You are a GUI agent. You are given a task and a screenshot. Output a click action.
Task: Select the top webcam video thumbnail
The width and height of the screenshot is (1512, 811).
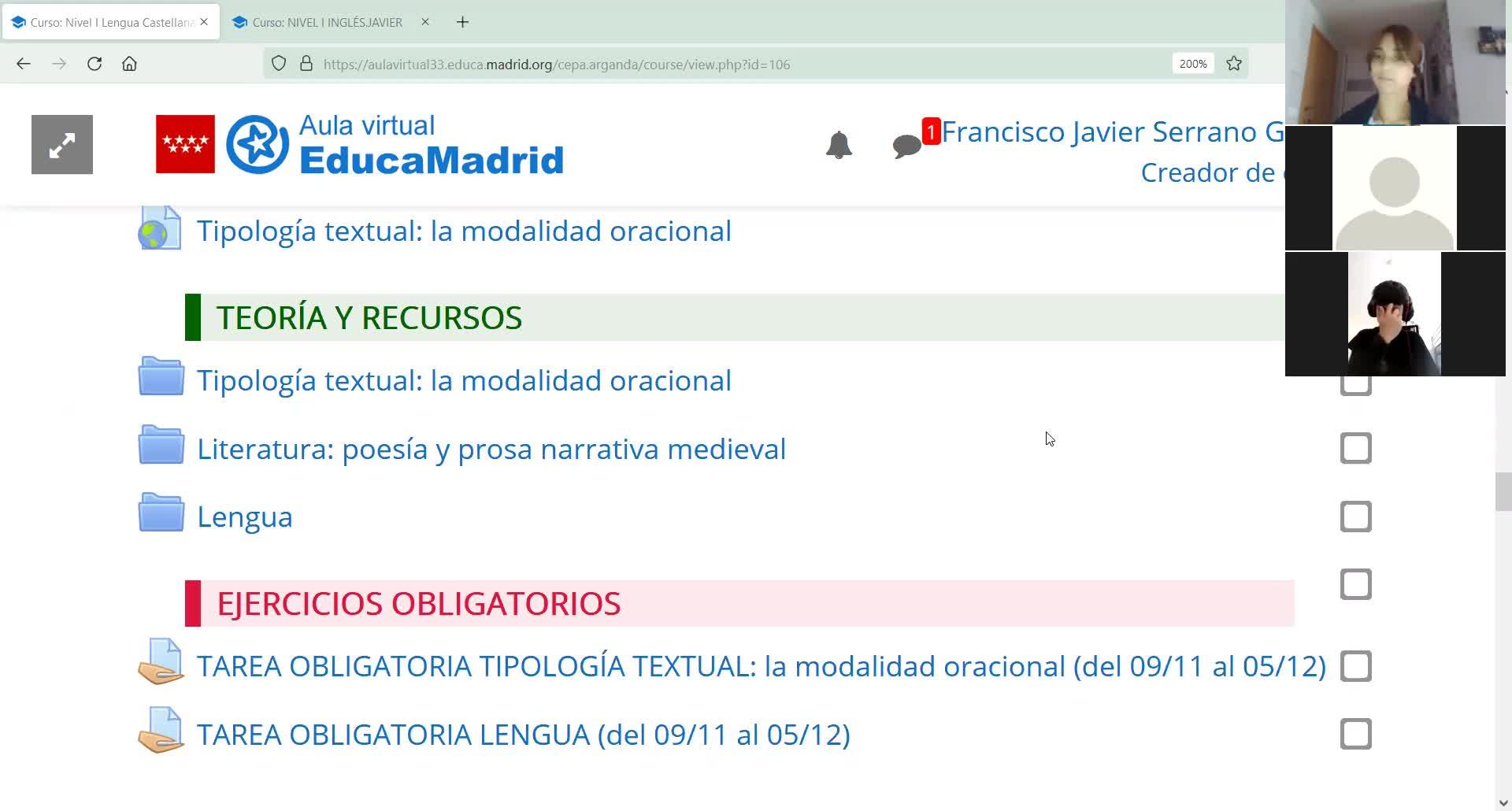pos(1395,62)
